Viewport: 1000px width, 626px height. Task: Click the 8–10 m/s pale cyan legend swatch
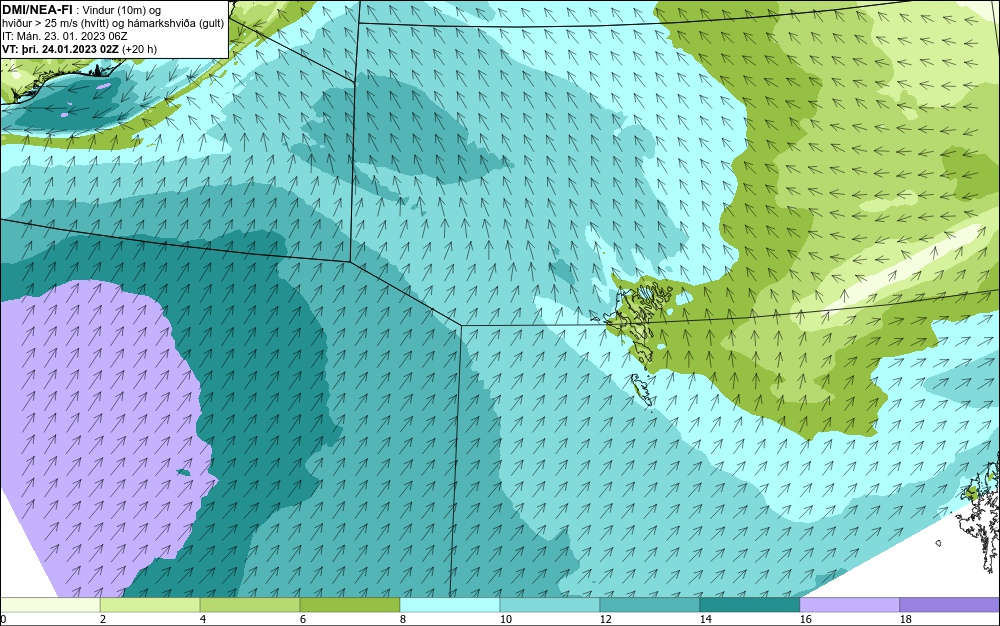450,604
